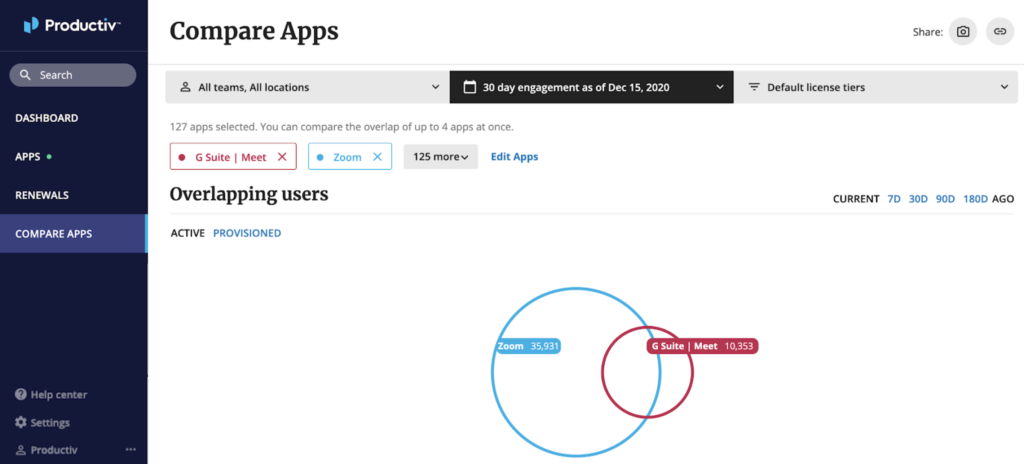Open the three-dot menu beside Productiv user
Image resolution: width=1024 pixels, height=464 pixels.
coord(131,450)
